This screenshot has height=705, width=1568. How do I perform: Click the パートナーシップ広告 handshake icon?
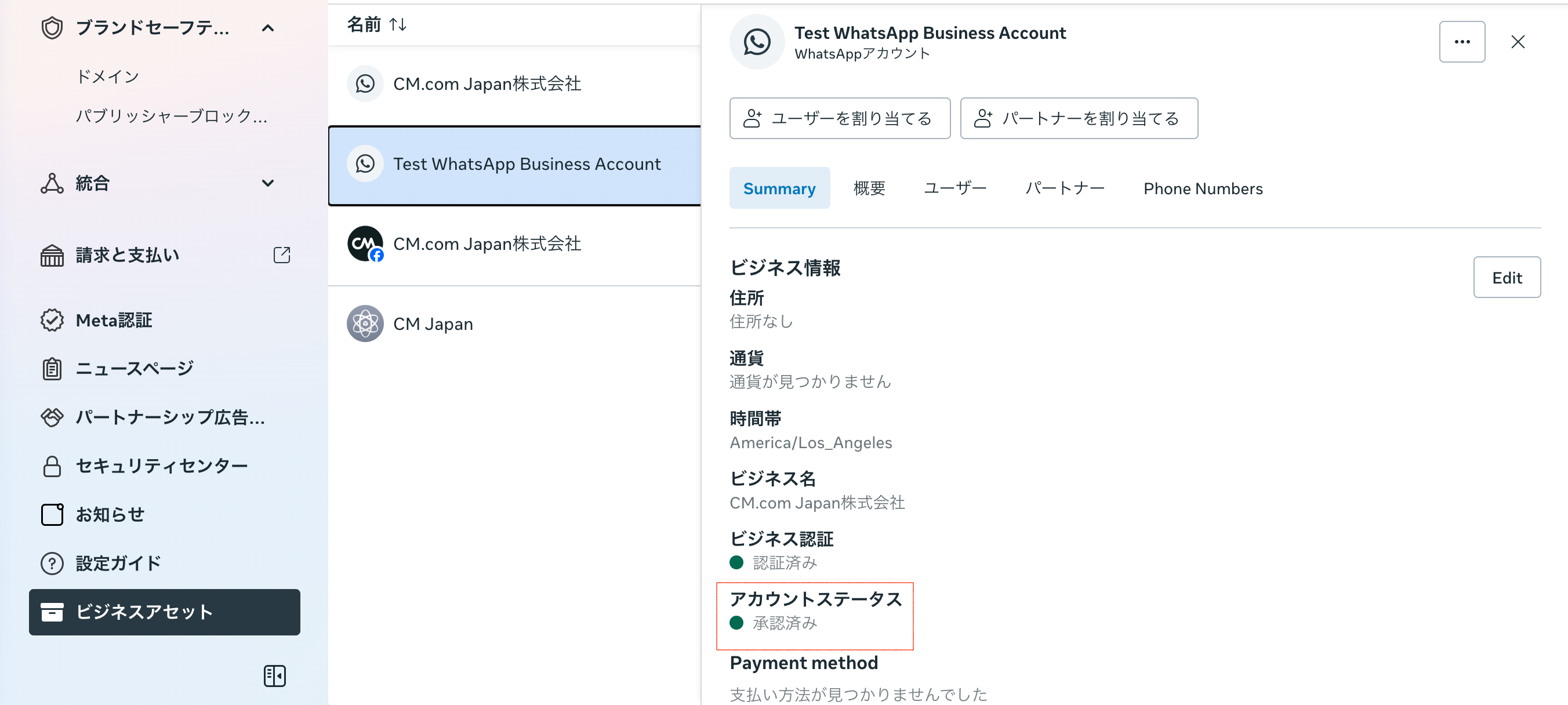52,417
